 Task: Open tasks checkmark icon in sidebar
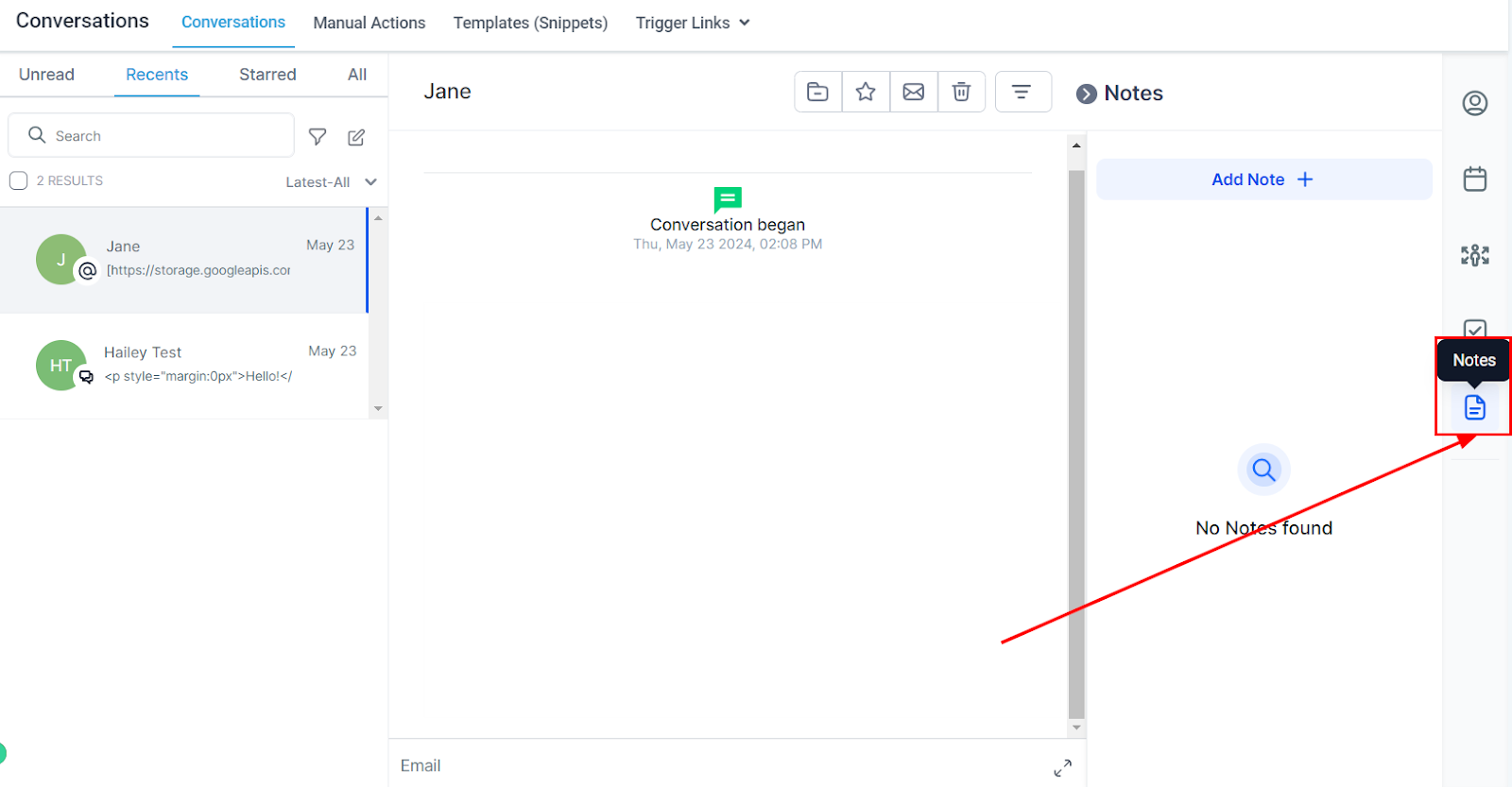[1475, 329]
